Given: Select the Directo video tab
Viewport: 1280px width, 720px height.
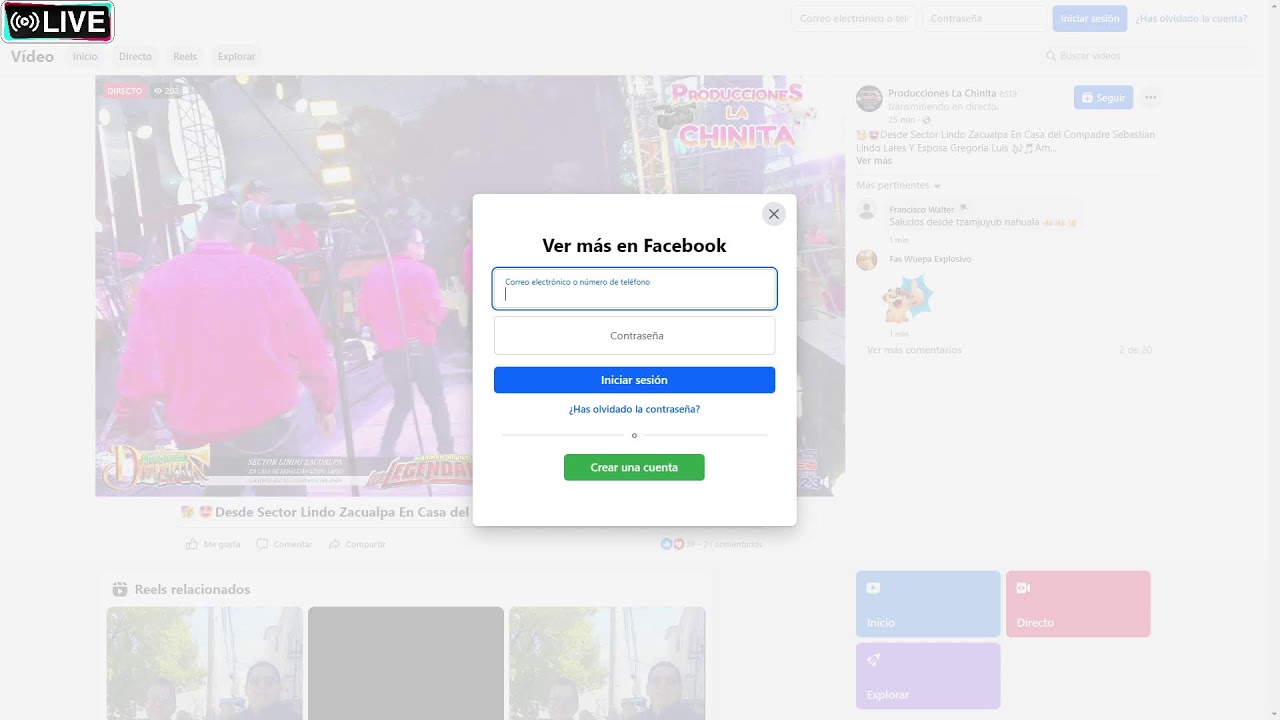Looking at the screenshot, I should click(x=135, y=56).
